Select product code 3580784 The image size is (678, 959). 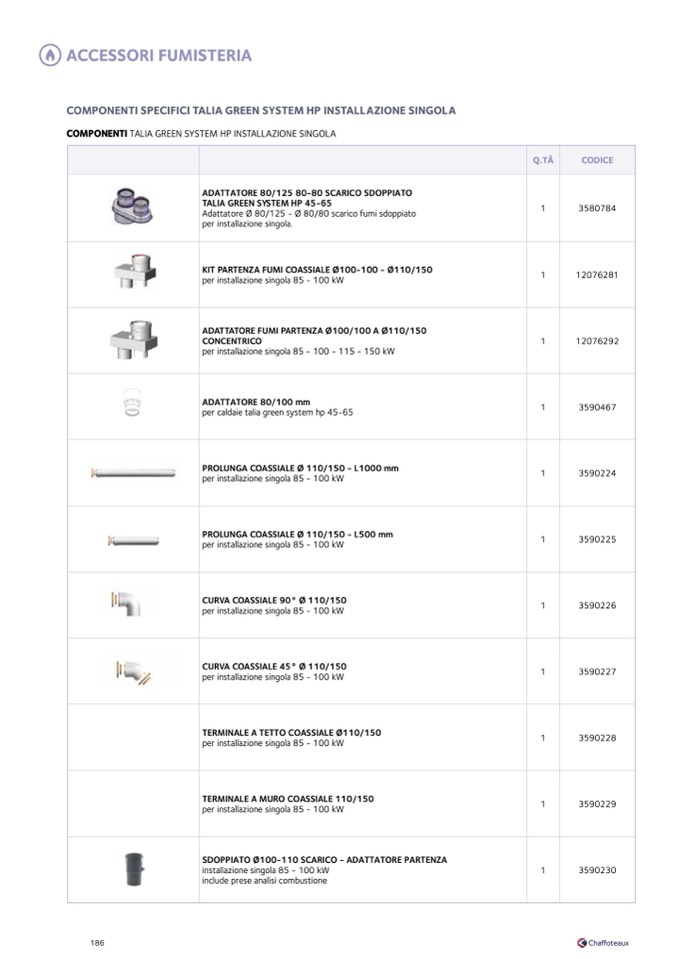point(597,208)
